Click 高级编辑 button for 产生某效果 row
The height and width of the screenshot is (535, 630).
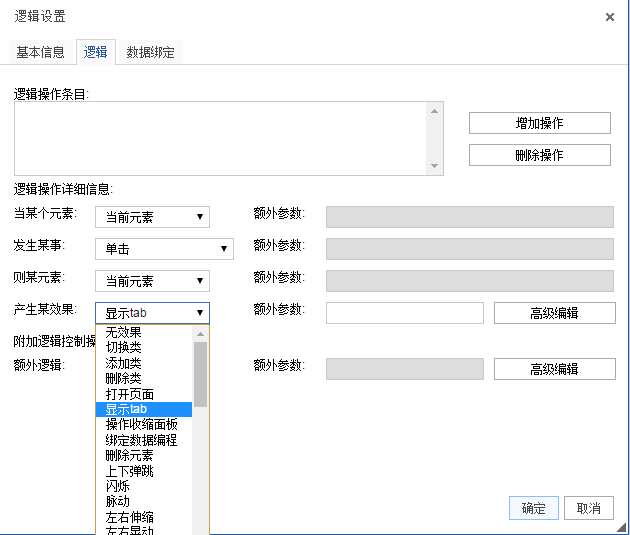[x=554, y=313]
